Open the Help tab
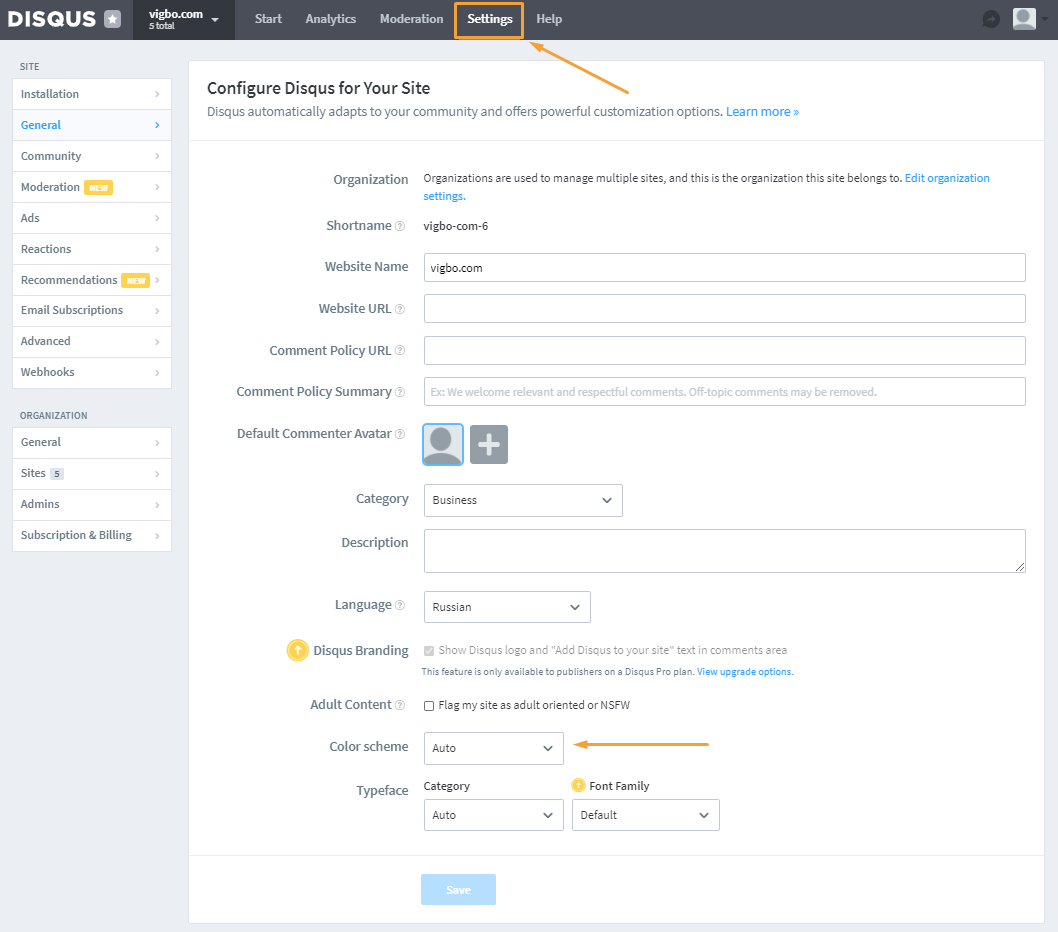The image size is (1058, 932). (549, 19)
